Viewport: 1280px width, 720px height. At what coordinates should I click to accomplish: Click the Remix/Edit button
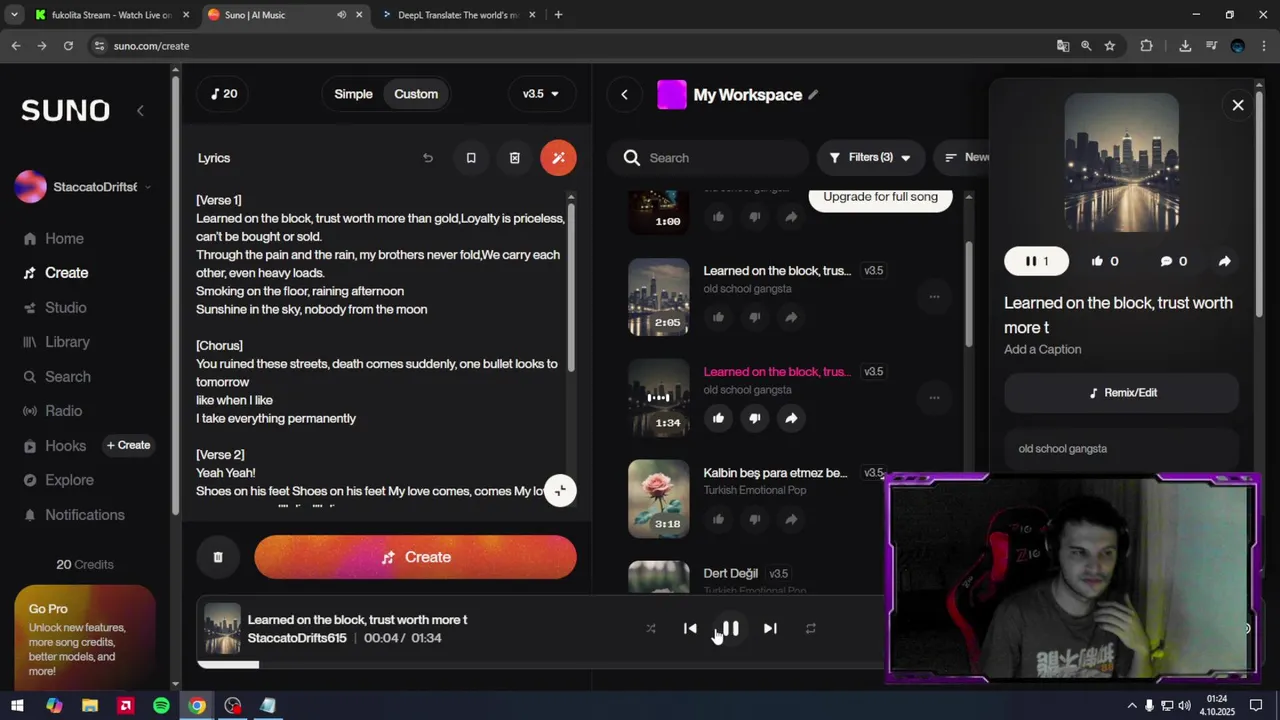click(1121, 393)
